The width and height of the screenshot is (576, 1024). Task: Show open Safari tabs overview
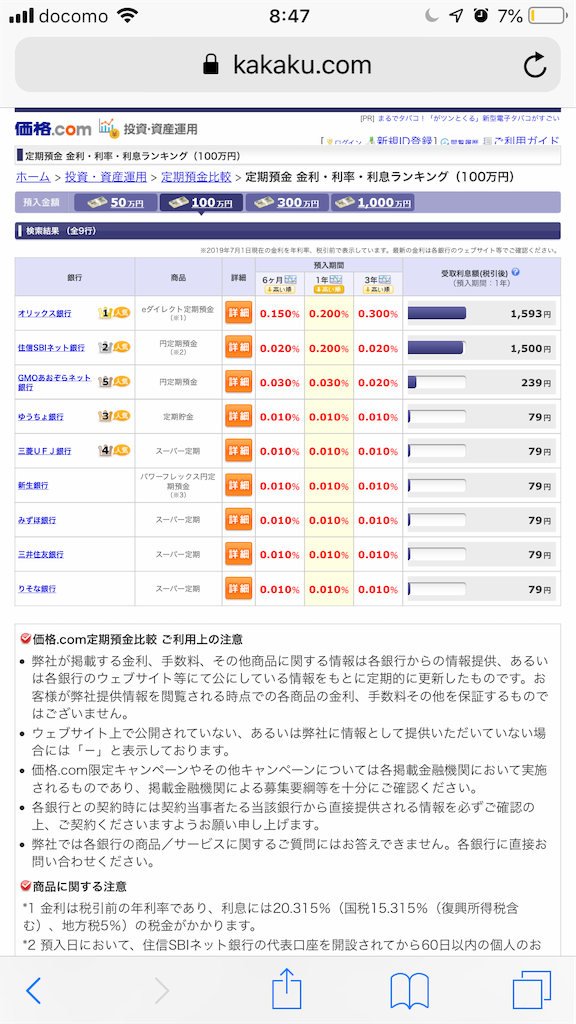point(531,991)
